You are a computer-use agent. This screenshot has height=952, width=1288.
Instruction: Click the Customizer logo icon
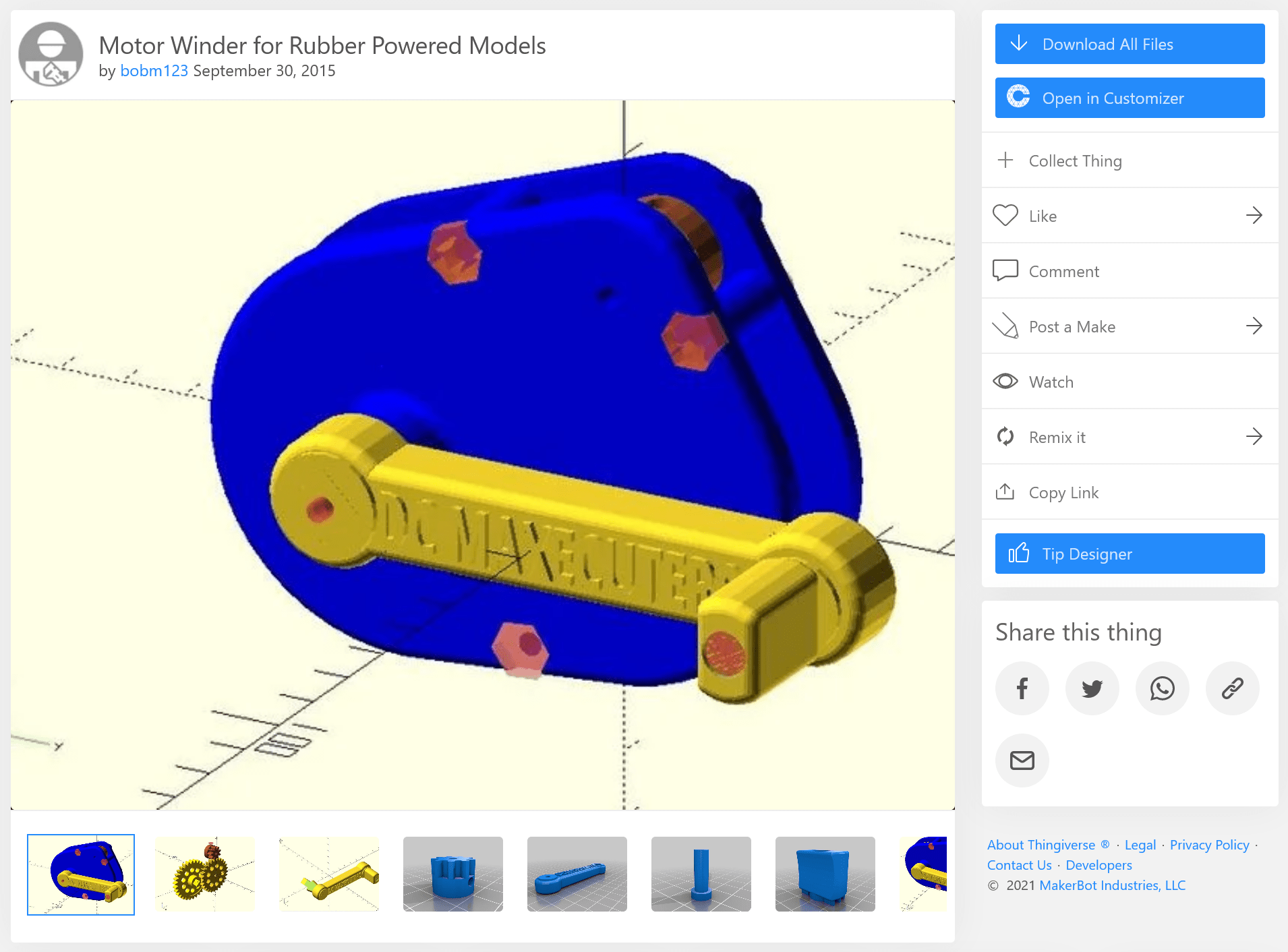1018,96
